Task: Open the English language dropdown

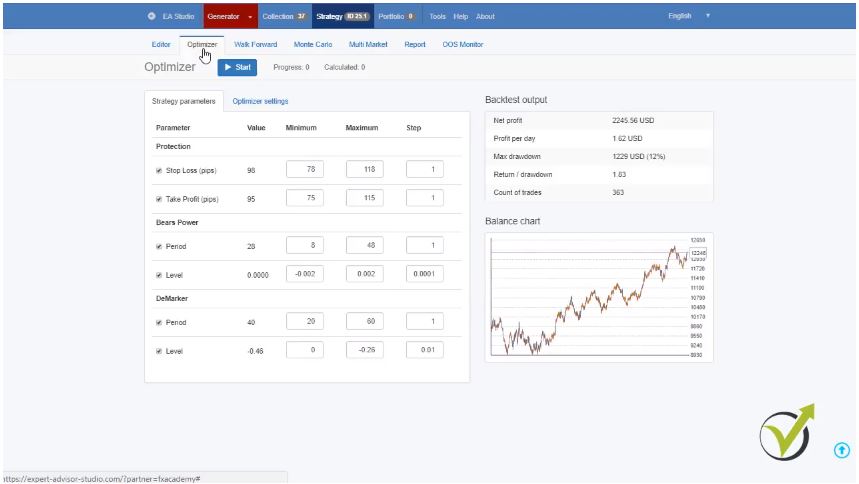Action: (689, 16)
